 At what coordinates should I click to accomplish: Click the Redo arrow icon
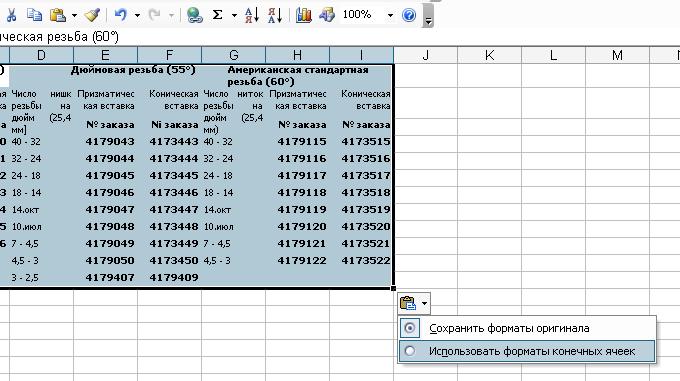pos(154,15)
